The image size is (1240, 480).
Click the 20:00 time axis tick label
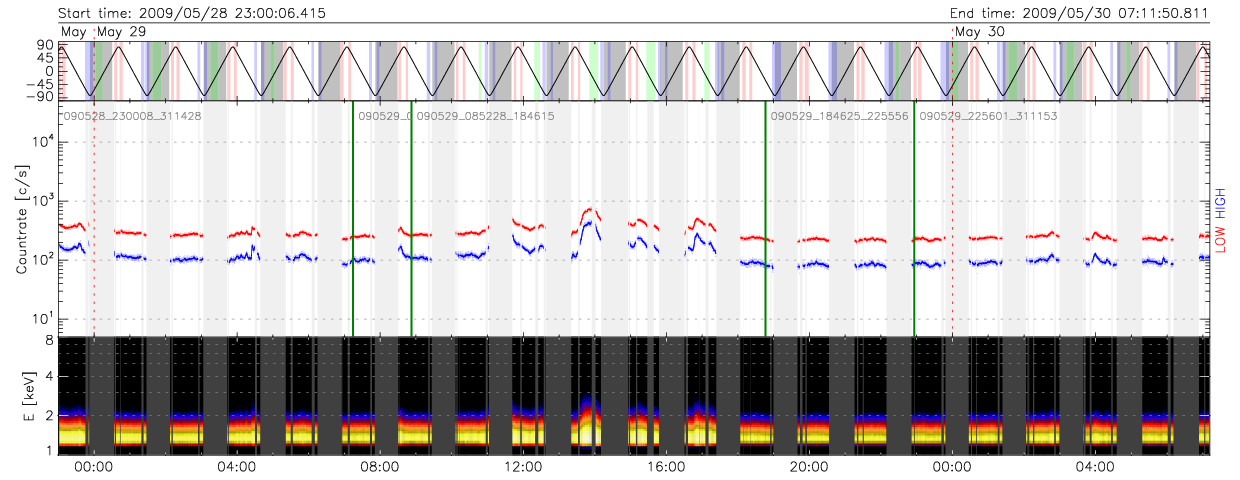pos(808,466)
